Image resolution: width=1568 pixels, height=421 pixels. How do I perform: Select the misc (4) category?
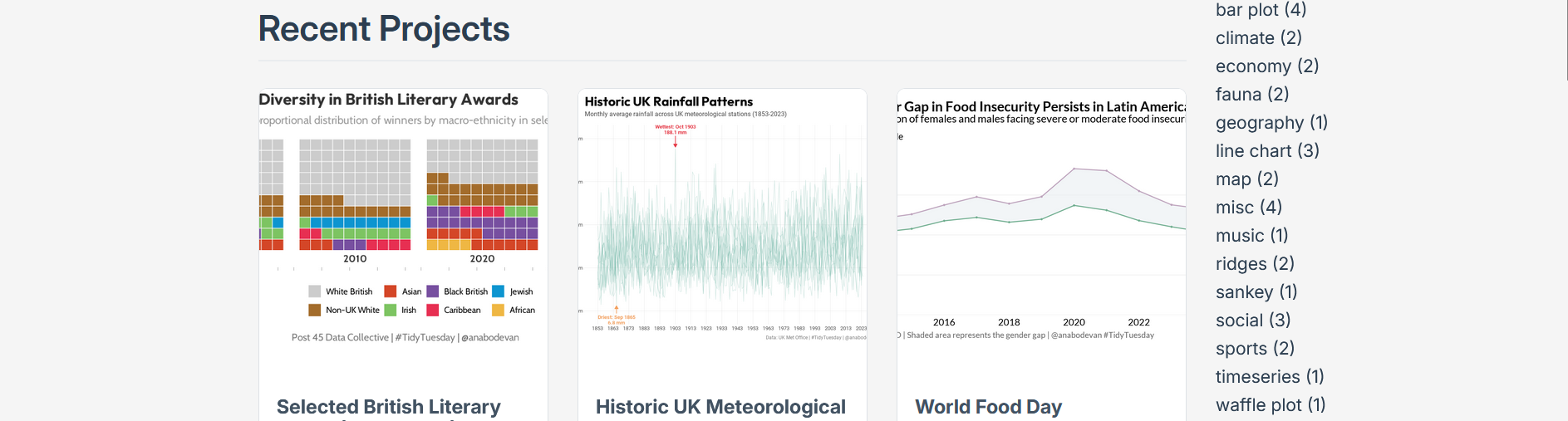pyautogui.click(x=1248, y=208)
